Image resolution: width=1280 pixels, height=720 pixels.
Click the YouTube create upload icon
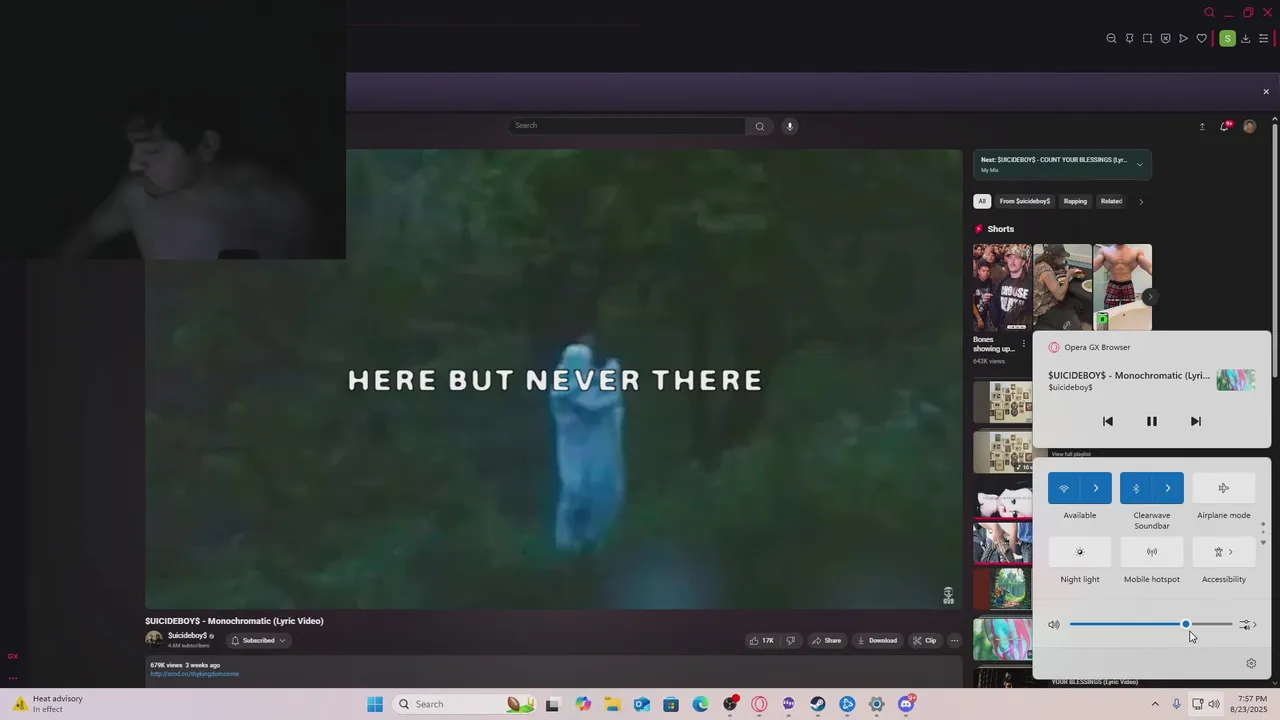(x=1202, y=127)
